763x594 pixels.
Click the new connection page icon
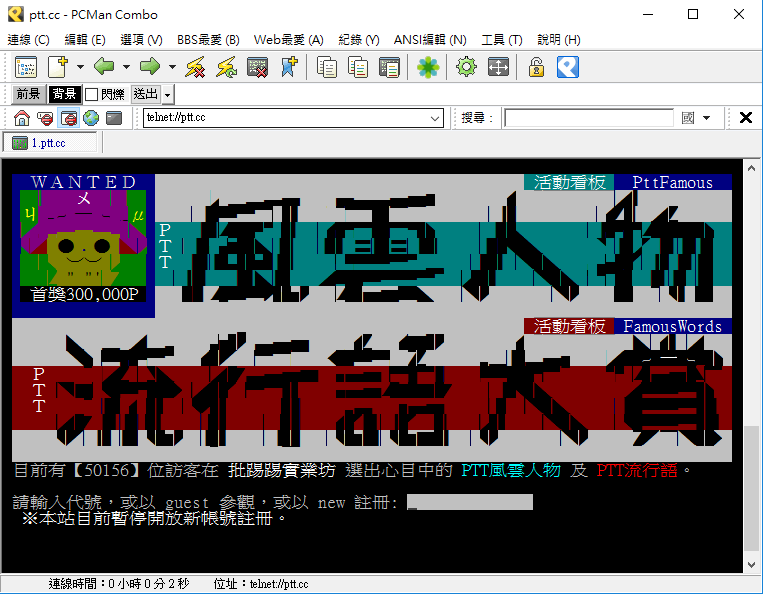pyautogui.click(x=58, y=67)
